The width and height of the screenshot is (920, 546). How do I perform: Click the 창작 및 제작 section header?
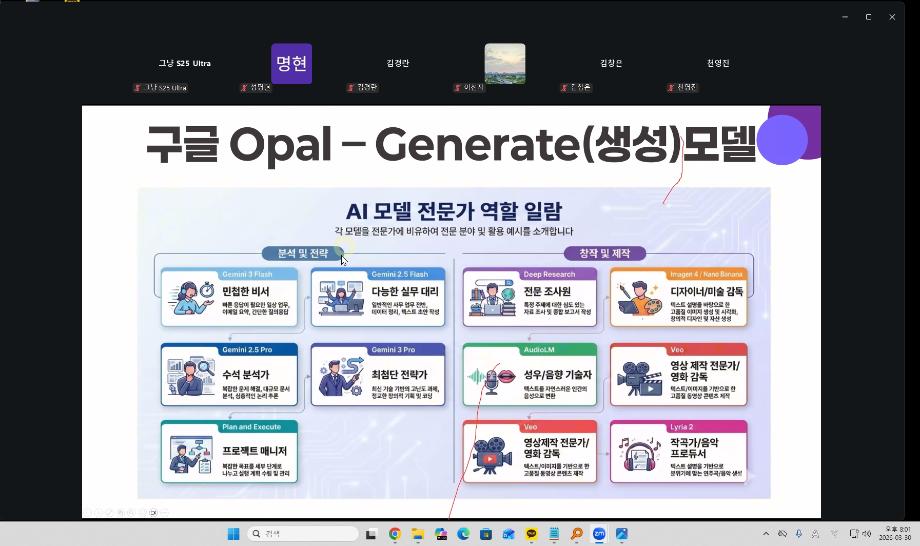605,253
